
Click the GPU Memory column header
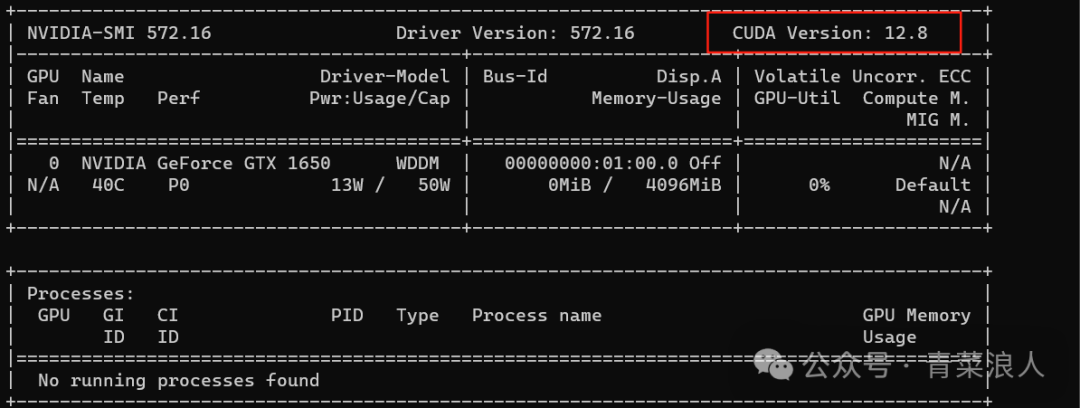(x=917, y=316)
